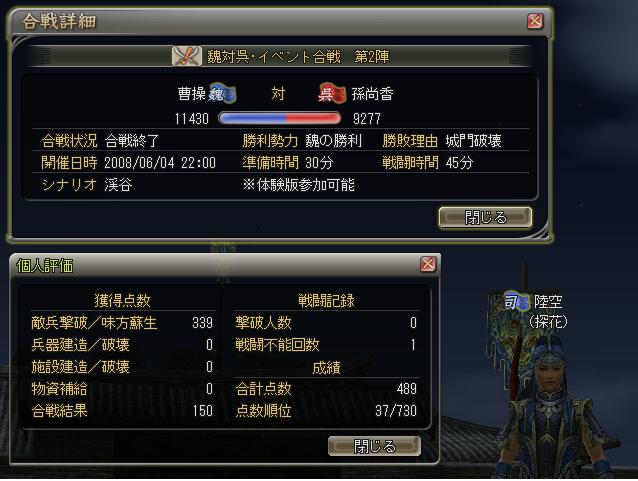The width and height of the screenshot is (638, 481).
Task: Click the crossed swords battle icon
Action: point(187,56)
